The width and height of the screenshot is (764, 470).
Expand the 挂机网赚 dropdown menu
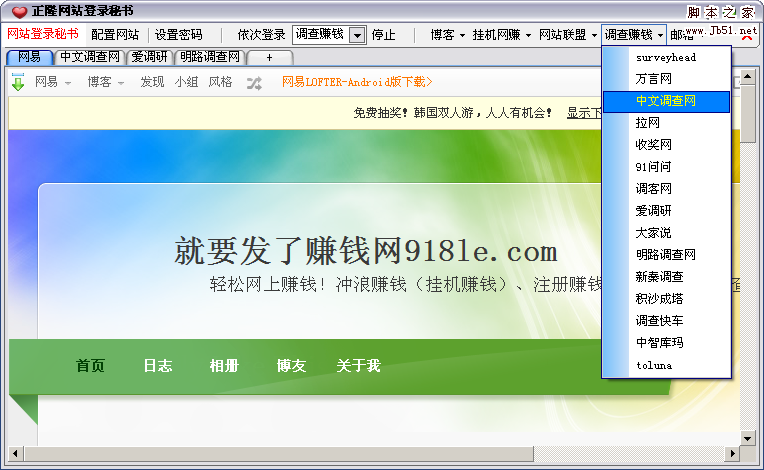click(501, 35)
